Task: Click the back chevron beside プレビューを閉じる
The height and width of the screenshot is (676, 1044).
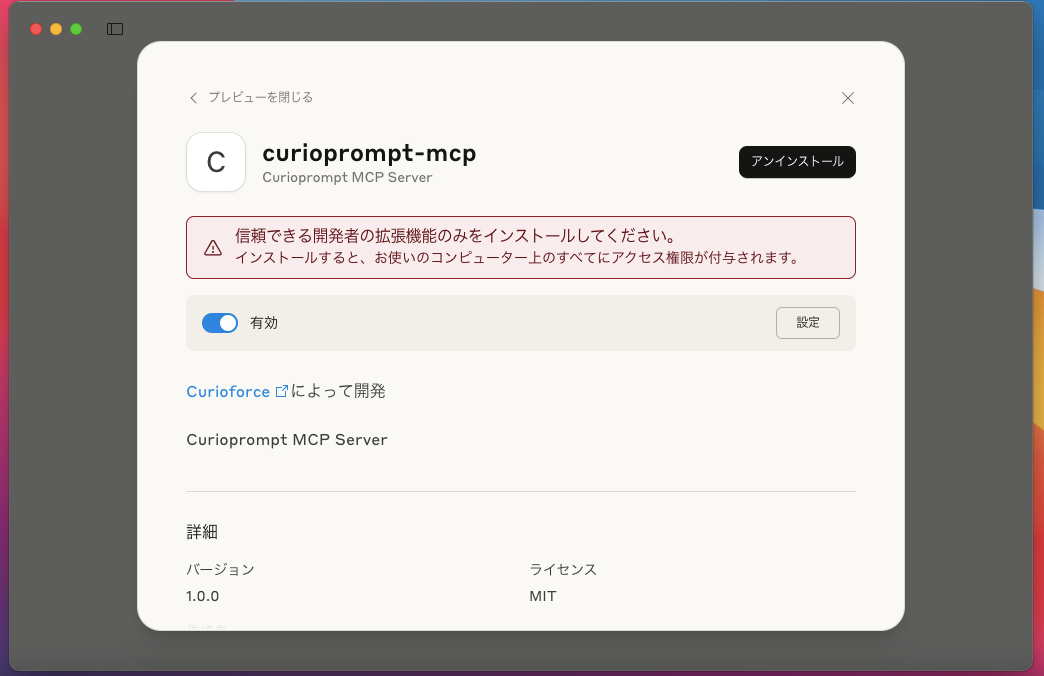Action: coord(193,98)
